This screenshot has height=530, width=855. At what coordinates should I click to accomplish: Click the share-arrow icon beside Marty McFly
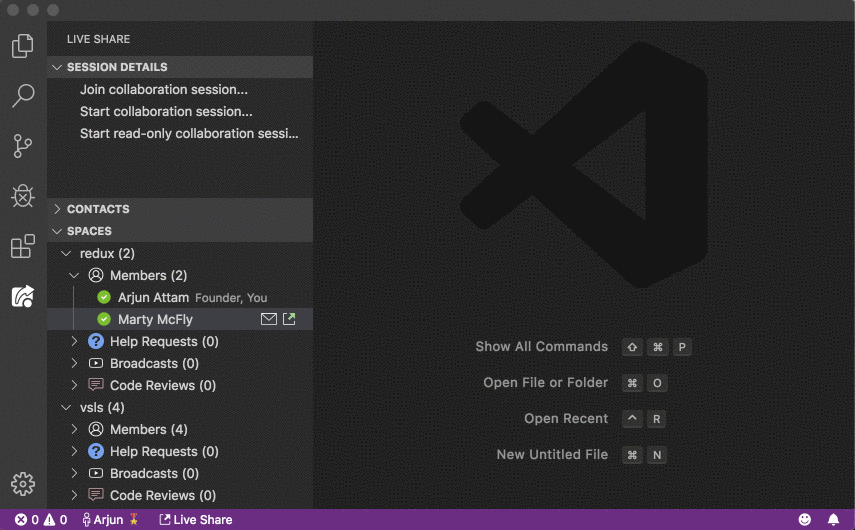pos(289,319)
